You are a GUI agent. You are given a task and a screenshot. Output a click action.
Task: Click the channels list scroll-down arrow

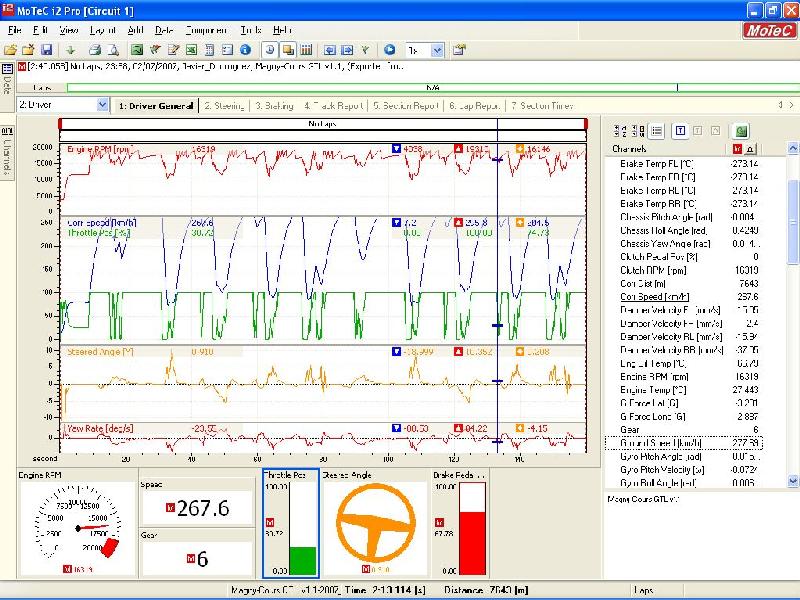point(793,481)
